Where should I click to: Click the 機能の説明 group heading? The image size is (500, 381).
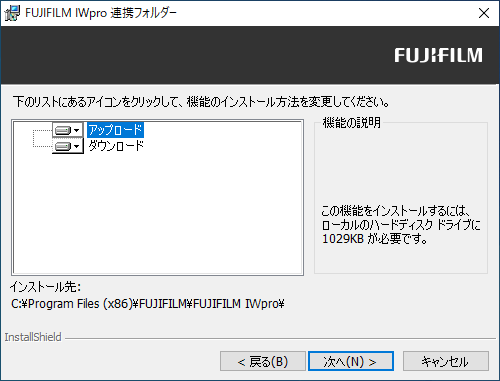point(351,123)
